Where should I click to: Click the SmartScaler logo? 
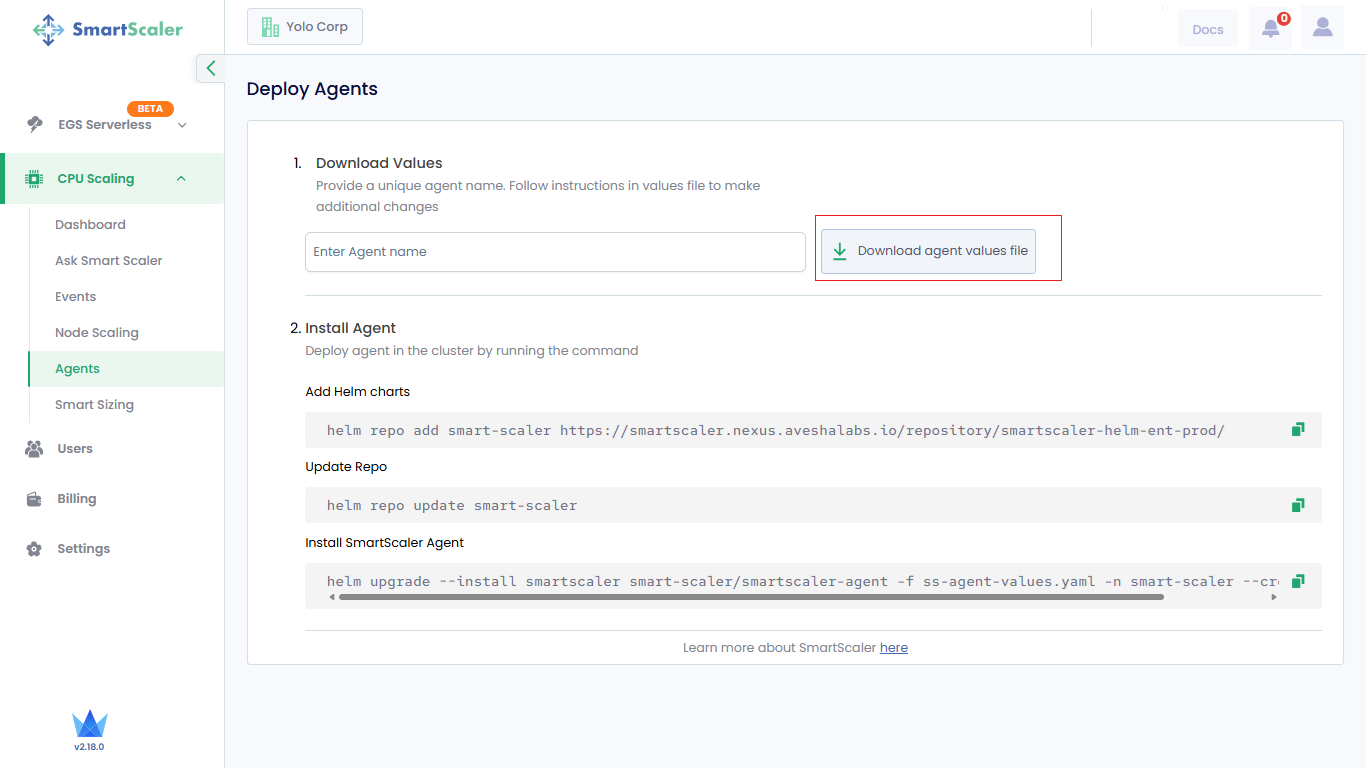(x=108, y=29)
